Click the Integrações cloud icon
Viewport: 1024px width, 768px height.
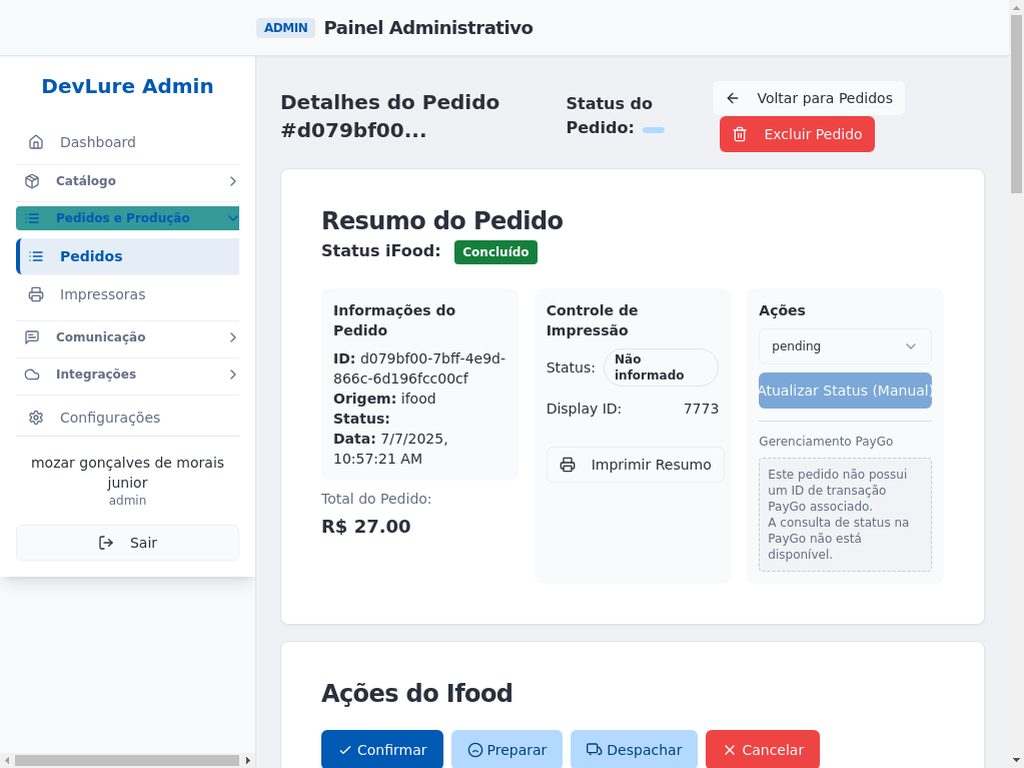tap(32, 374)
